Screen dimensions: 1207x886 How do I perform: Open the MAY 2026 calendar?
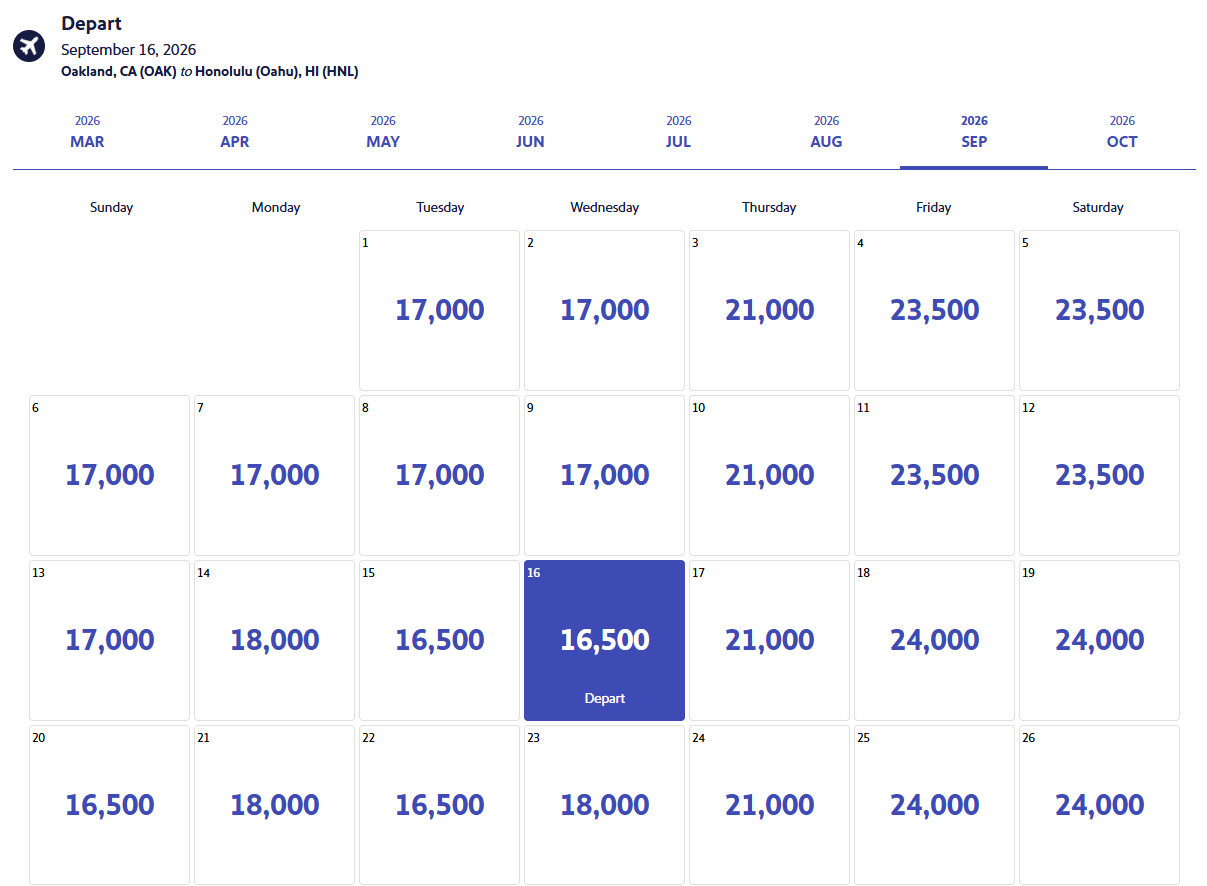pyautogui.click(x=383, y=132)
